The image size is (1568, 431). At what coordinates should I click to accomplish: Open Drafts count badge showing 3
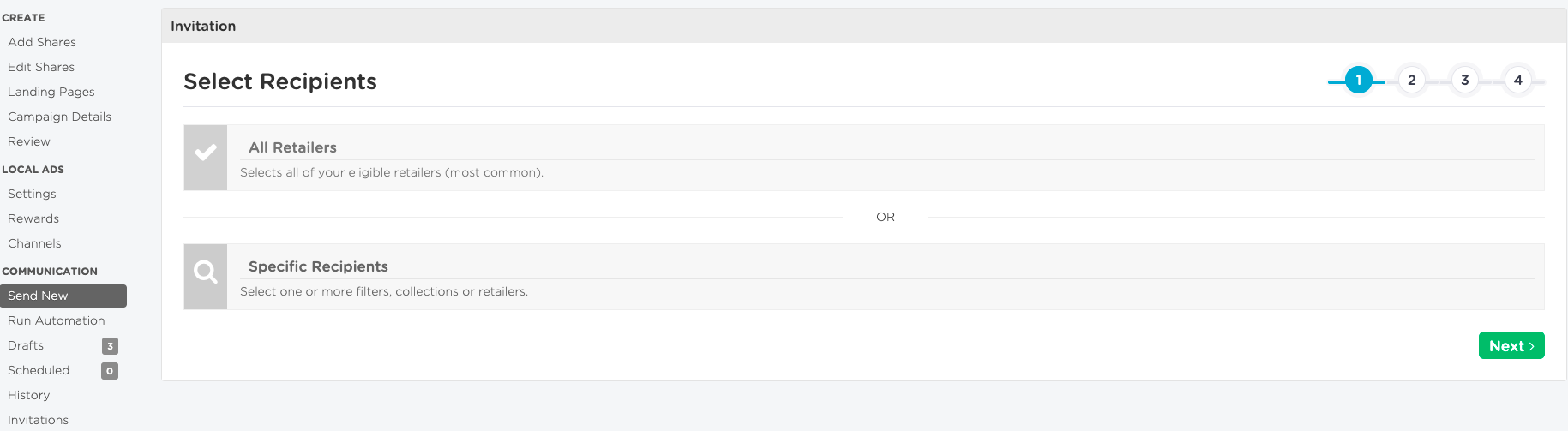(110, 346)
